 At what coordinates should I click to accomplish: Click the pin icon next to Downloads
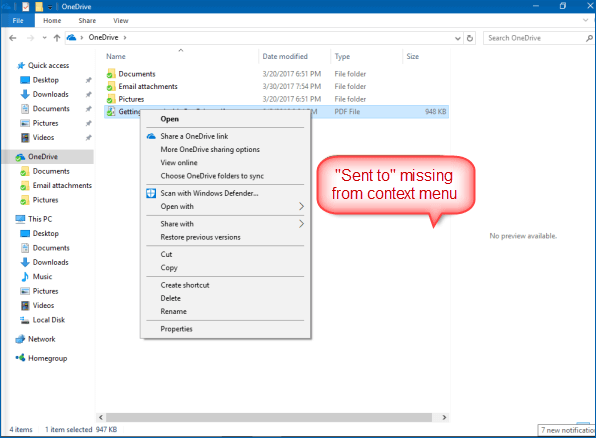pos(88,94)
